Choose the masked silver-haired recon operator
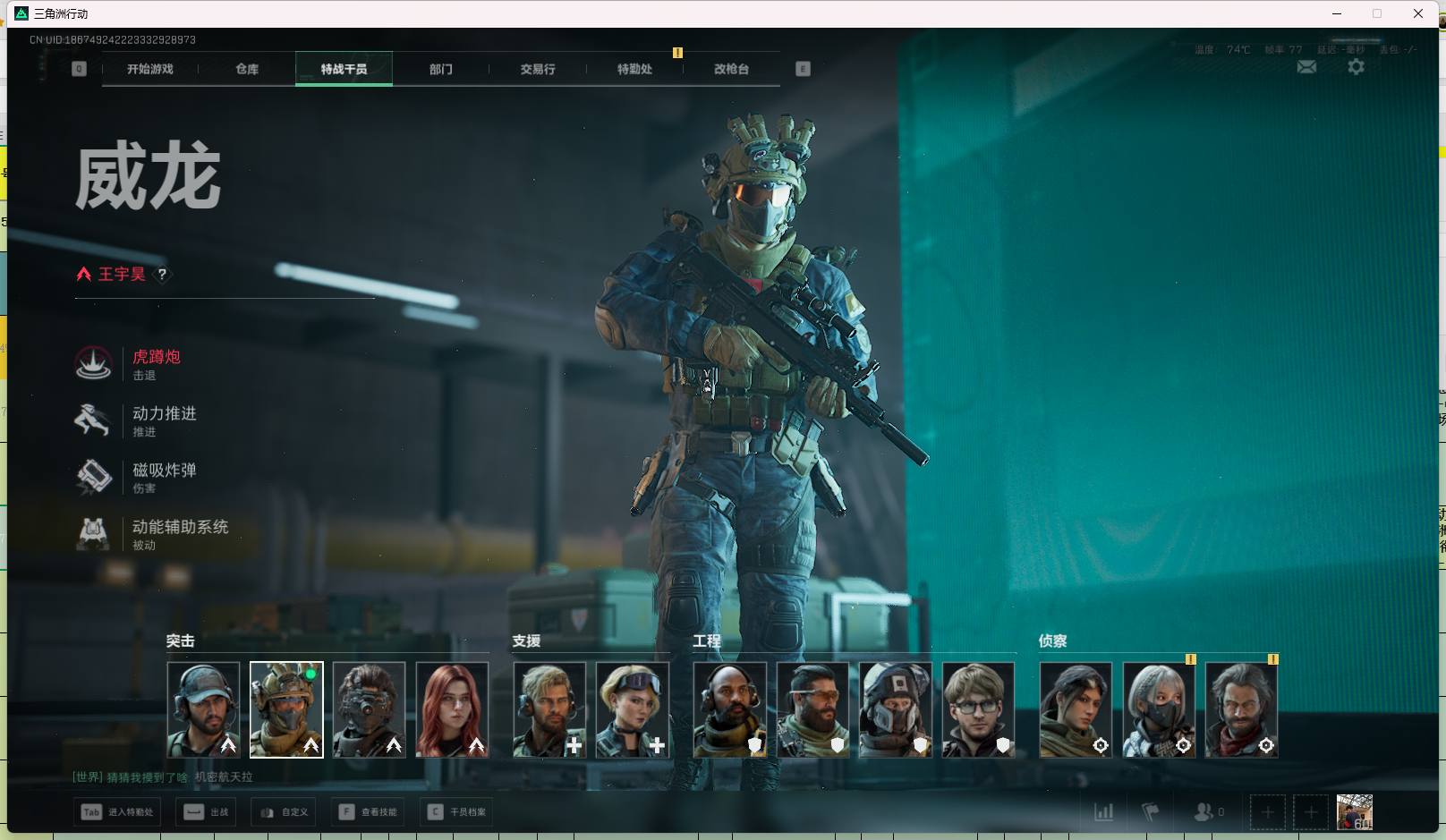The height and width of the screenshot is (840, 1446). click(x=1159, y=709)
